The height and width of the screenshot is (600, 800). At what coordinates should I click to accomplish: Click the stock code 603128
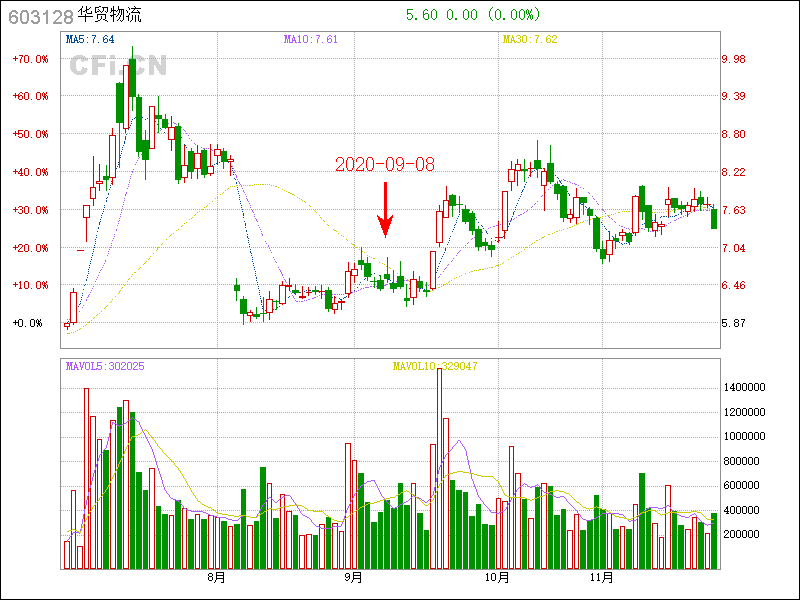[x=41, y=17]
